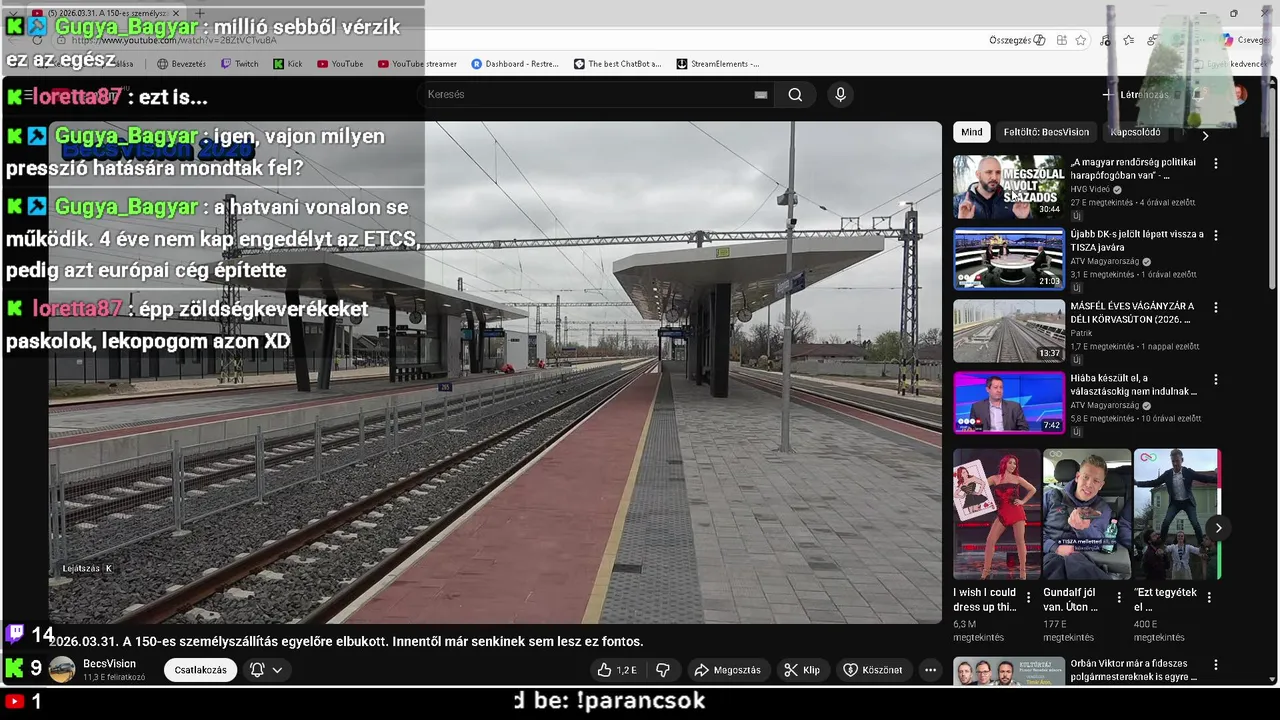Create a clip with the Klip scissors button
Viewport: 1280px width, 720px height.
click(x=802, y=670)
